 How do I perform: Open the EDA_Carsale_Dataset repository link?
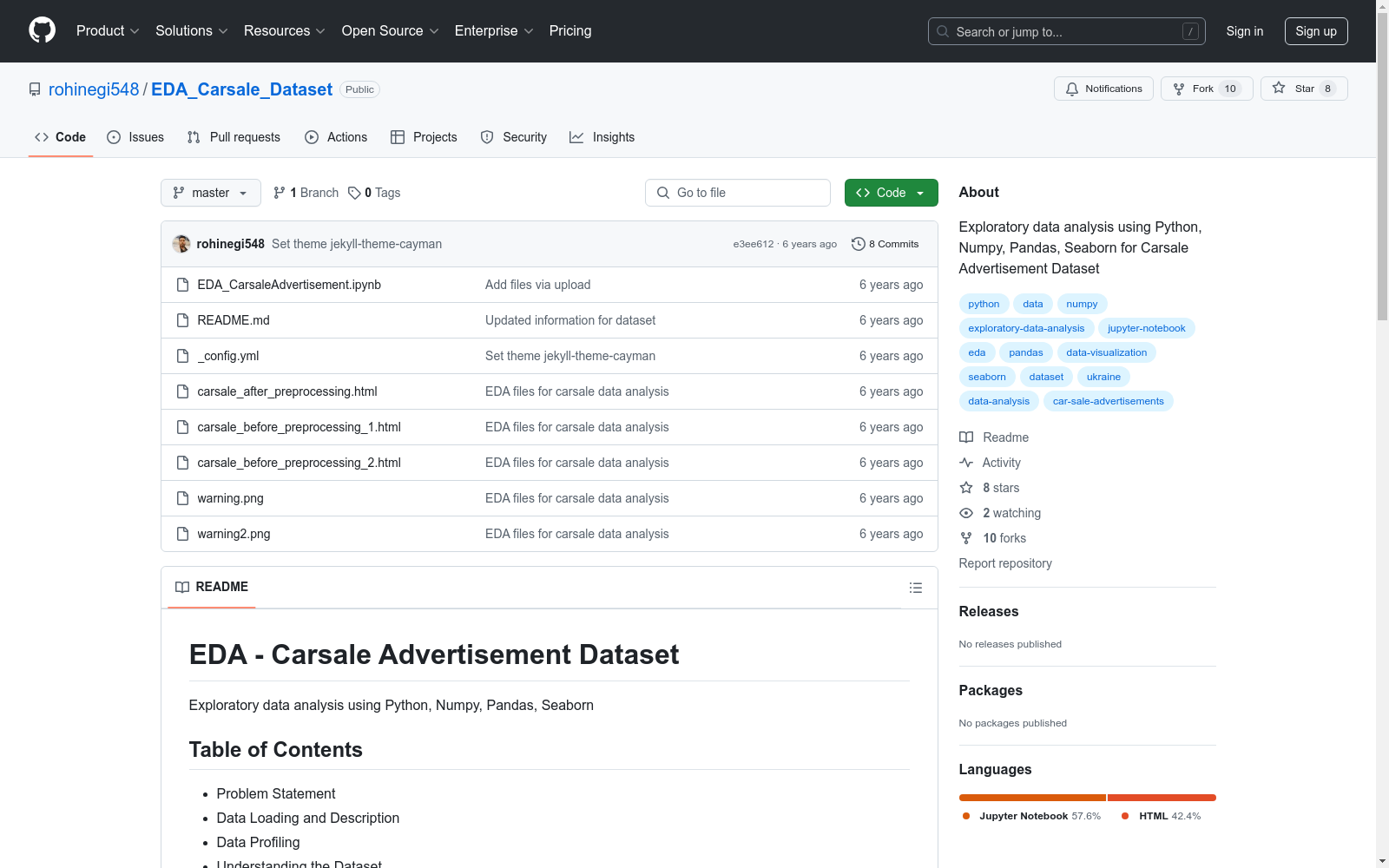click(x=242, y=89)
